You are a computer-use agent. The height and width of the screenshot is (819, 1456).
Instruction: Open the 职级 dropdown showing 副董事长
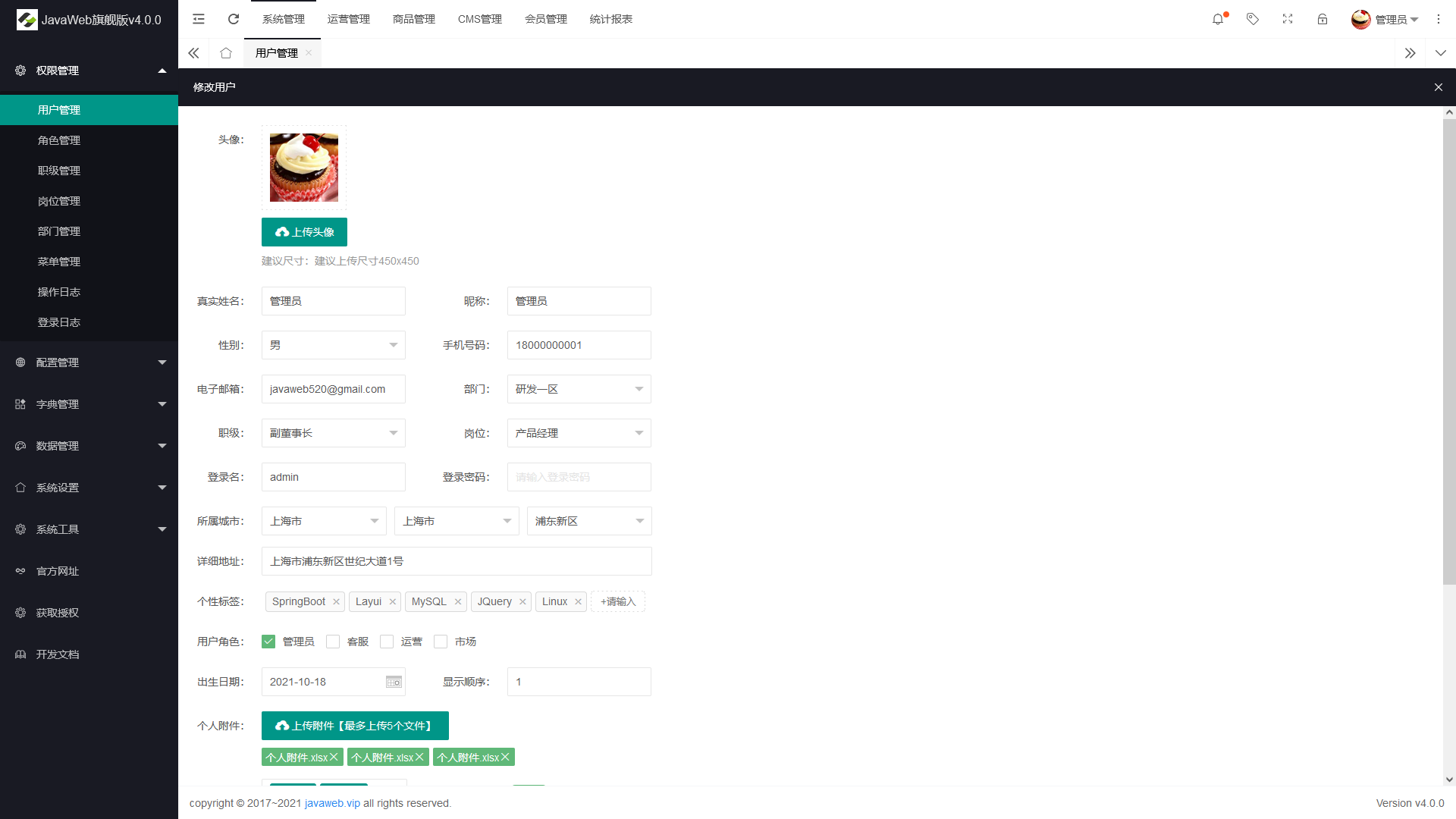[x=334, y=433]
